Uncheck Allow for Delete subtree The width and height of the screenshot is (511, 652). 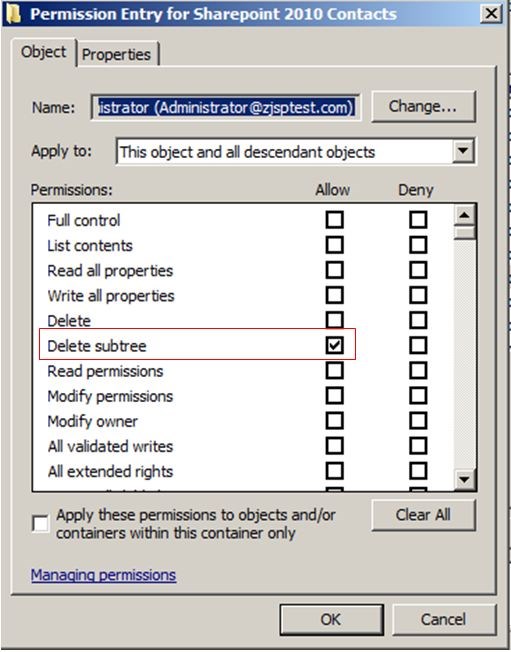click(335, 345)
